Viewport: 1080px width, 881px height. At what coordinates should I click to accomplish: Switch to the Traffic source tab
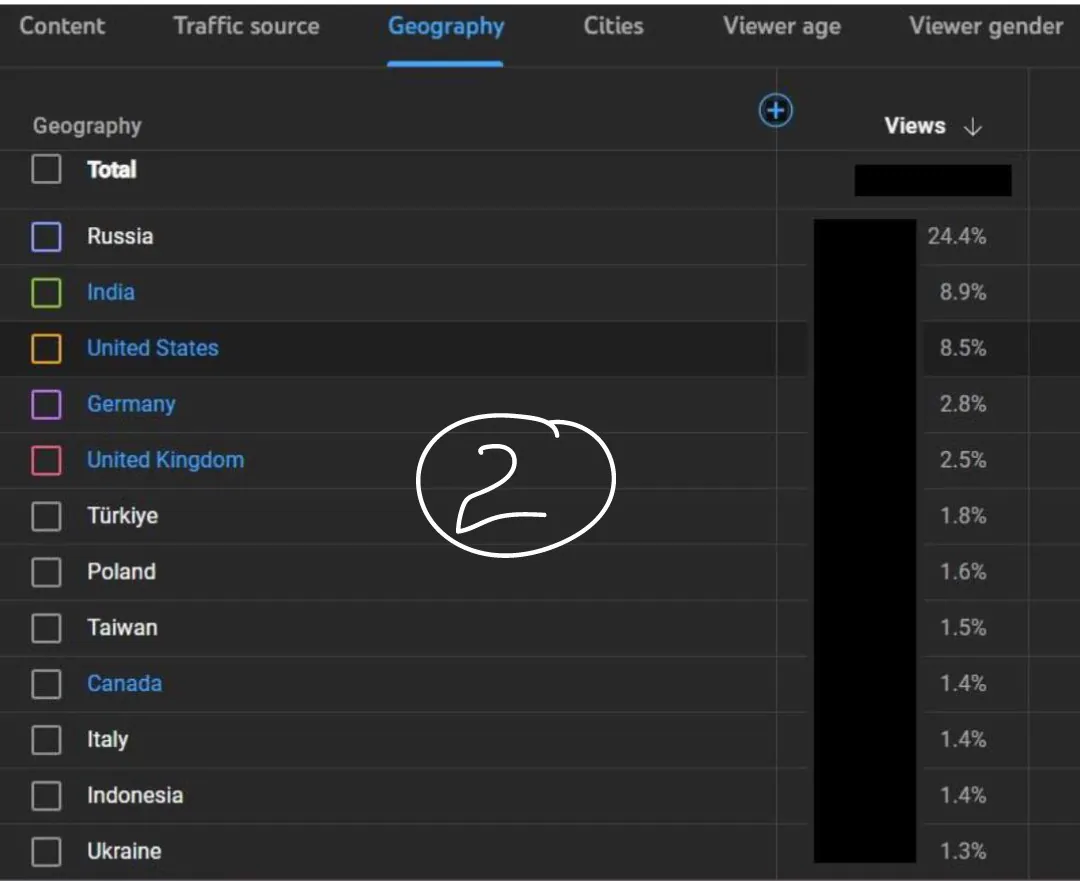[x=247, y=26]
